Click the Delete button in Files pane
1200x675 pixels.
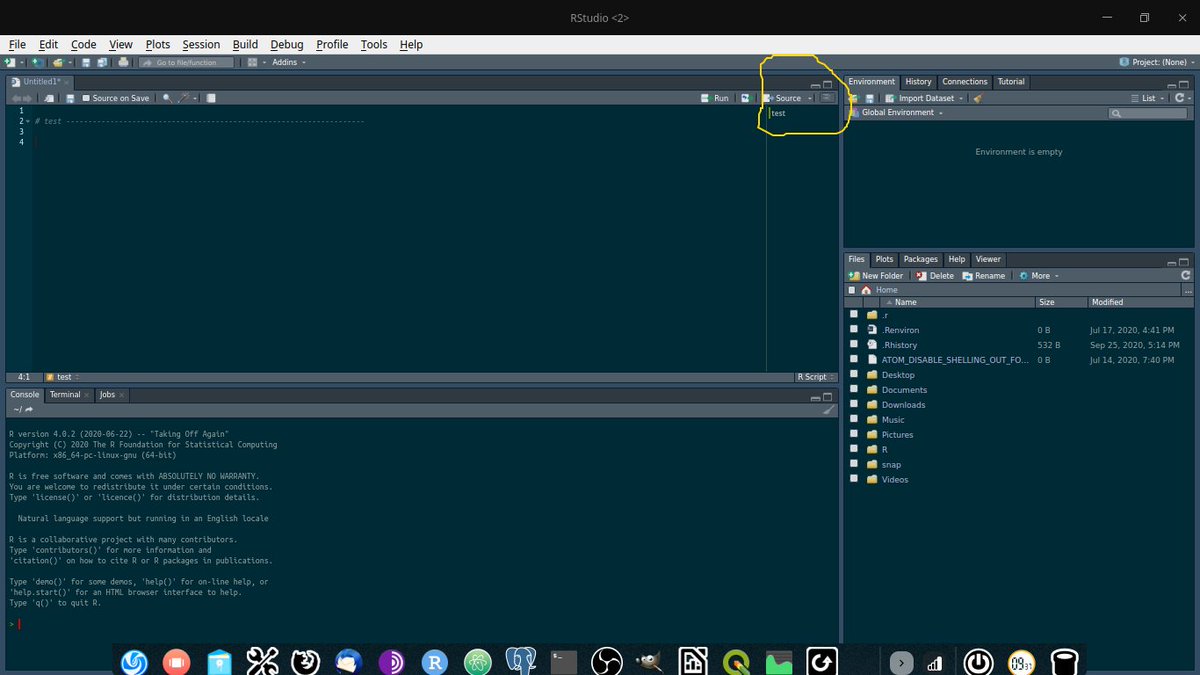935,275
